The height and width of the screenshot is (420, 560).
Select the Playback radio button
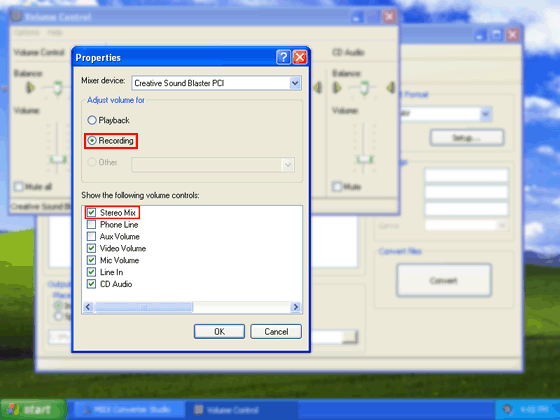pos(92,120)
